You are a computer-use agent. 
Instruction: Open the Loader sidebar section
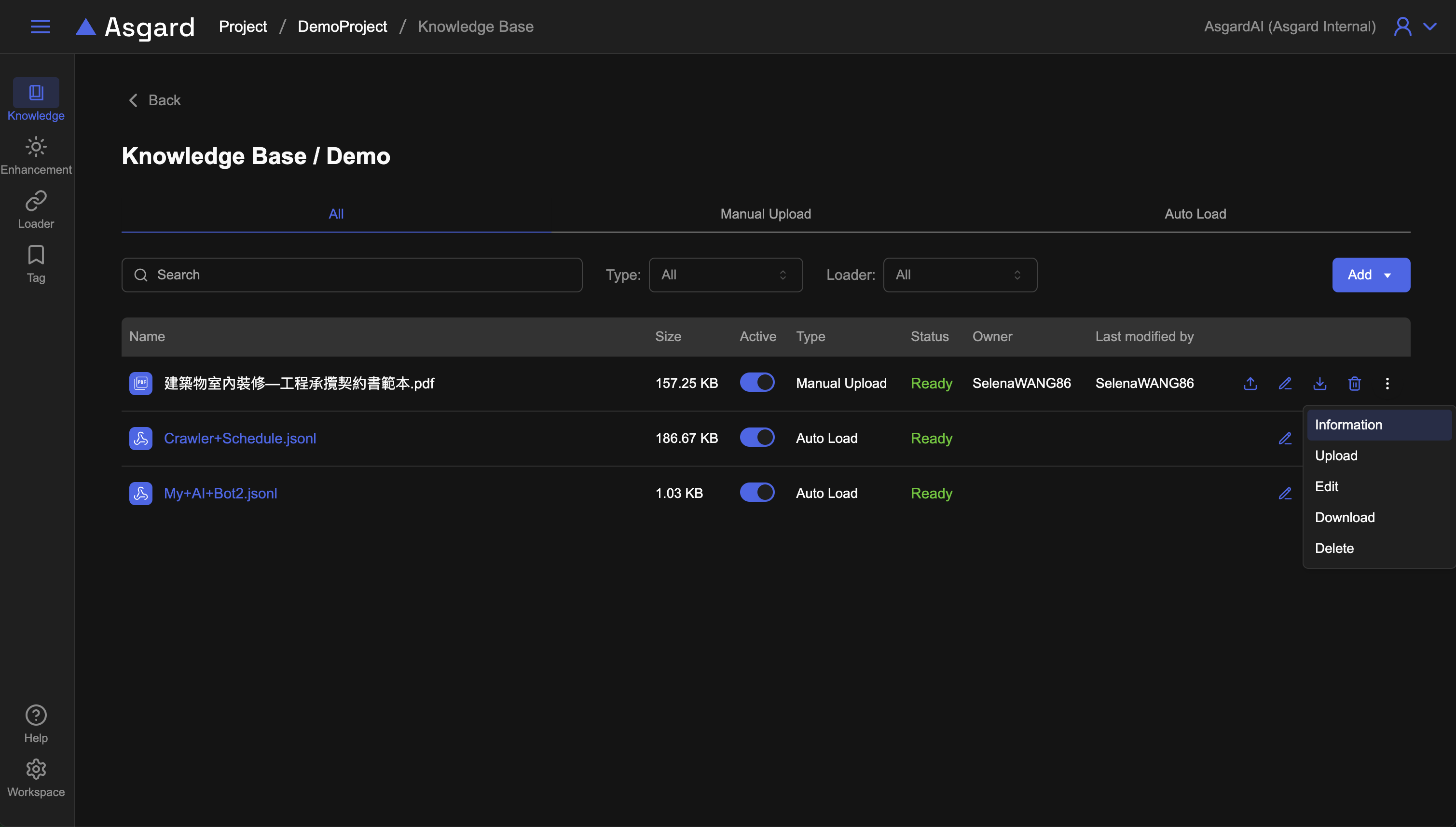pyautogui.click(x=36, y=209)
